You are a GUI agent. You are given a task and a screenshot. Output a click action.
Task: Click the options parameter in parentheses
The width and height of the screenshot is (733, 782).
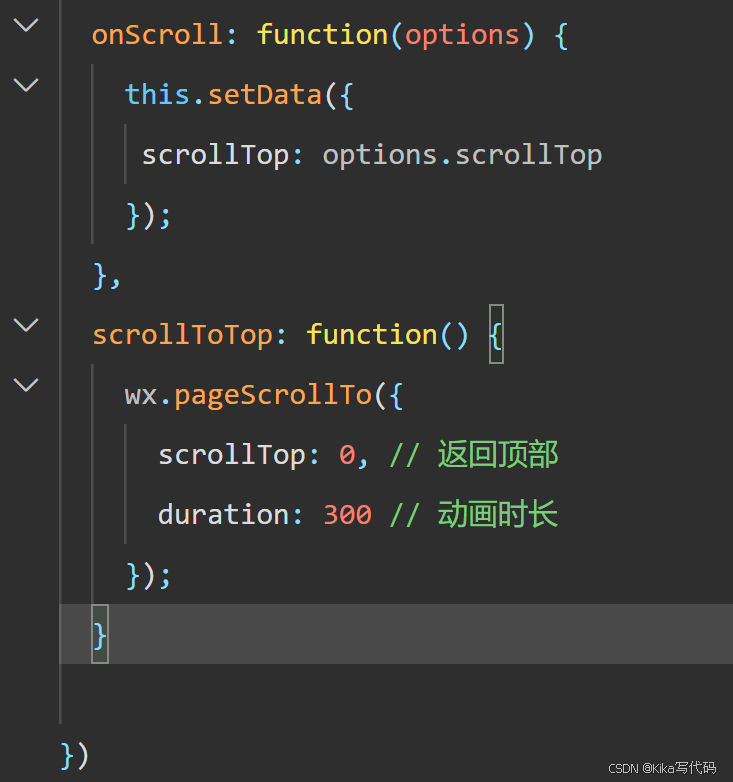[462, 36]
